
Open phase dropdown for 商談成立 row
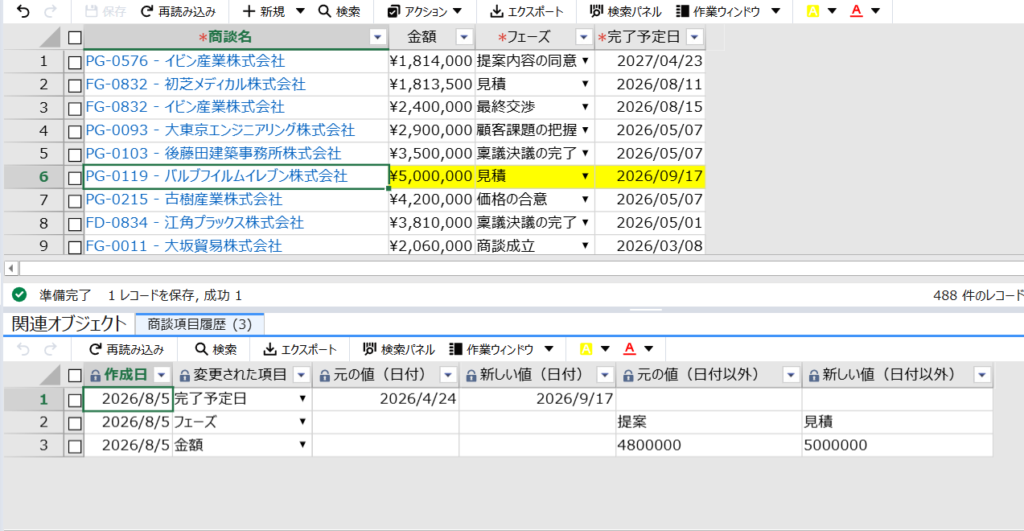click(x=586, y=246)
